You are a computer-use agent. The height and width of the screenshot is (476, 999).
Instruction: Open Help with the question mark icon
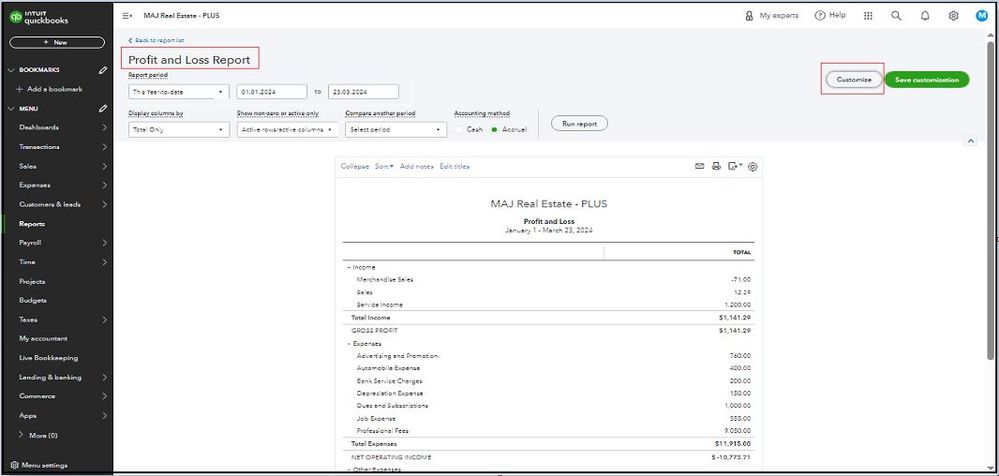point(820,15)
